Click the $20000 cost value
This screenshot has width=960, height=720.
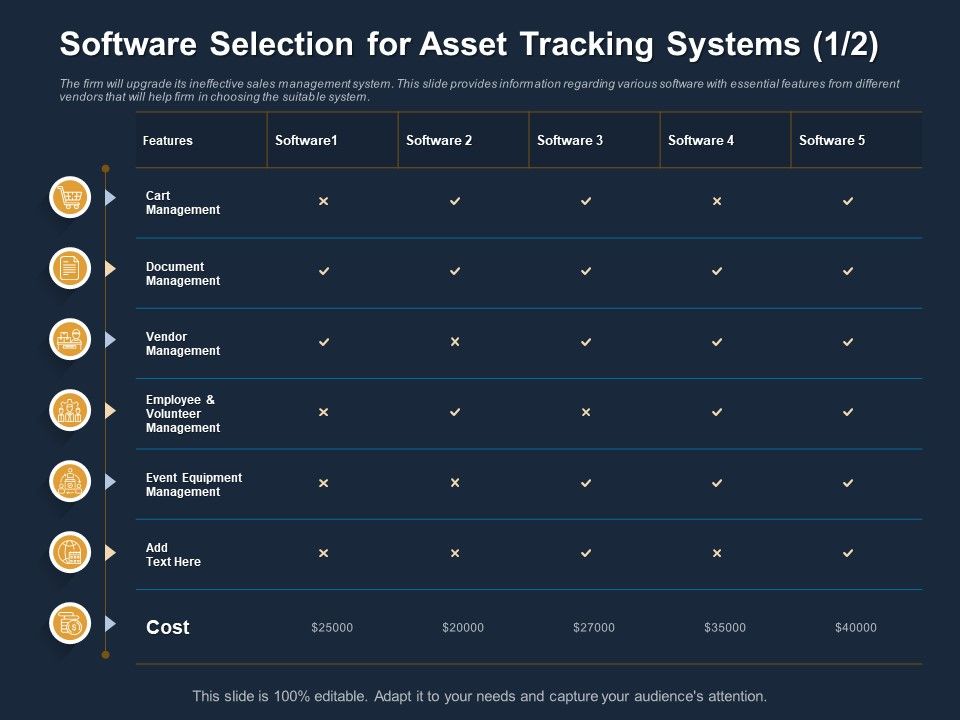pyautogui.click(x=463, y=628)
